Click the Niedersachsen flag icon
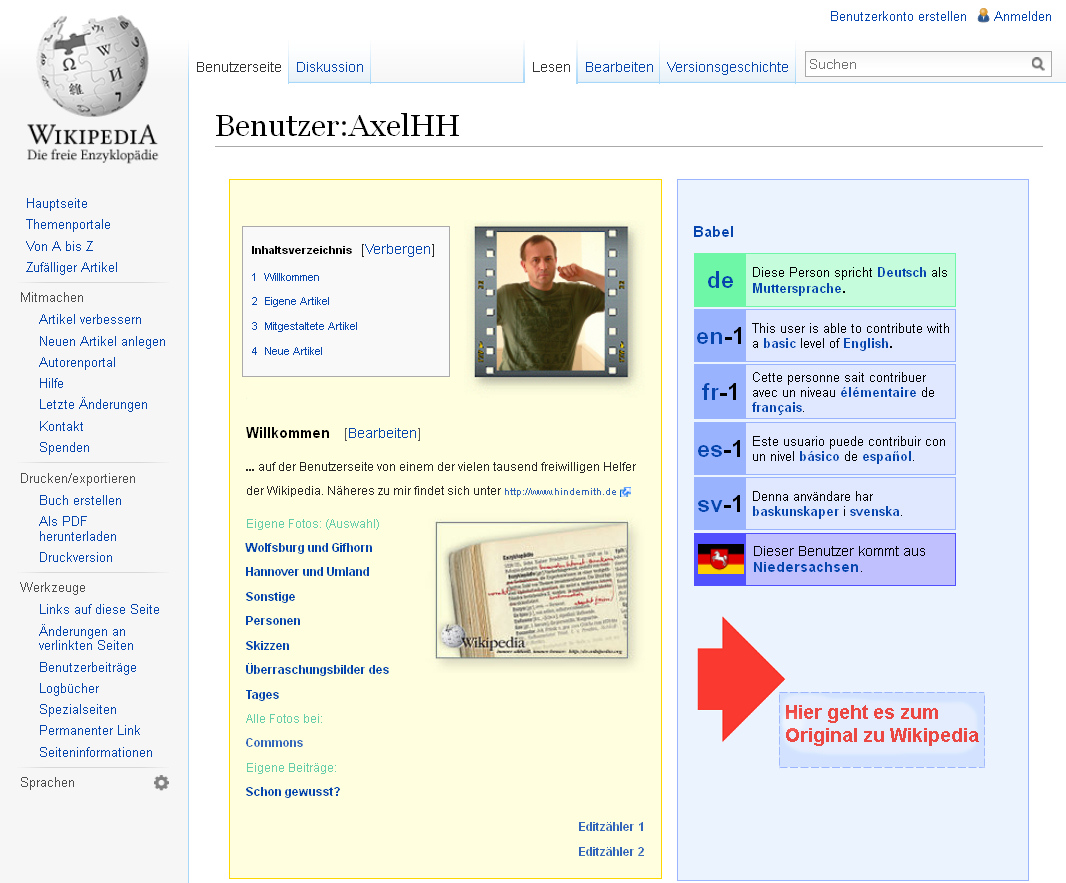 coord(721,559)
